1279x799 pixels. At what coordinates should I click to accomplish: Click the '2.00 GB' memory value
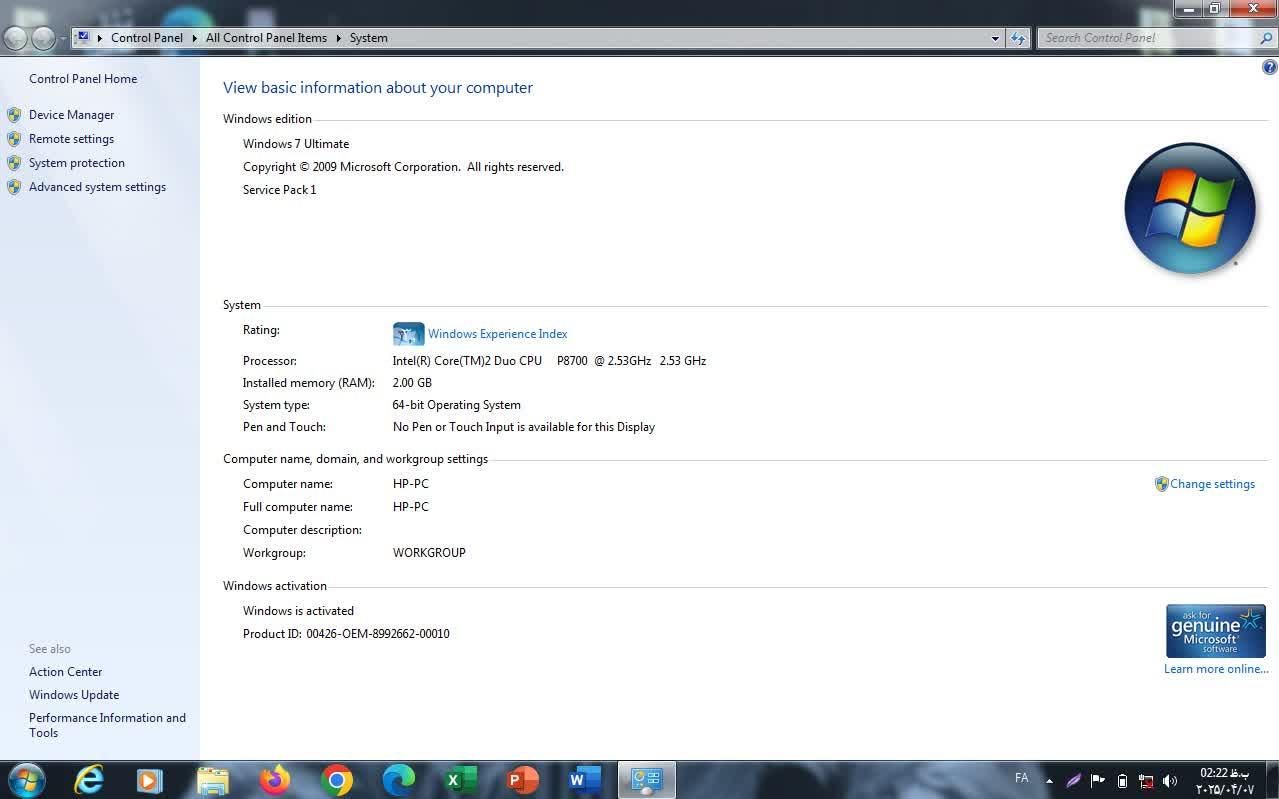(x=412, y=383)
